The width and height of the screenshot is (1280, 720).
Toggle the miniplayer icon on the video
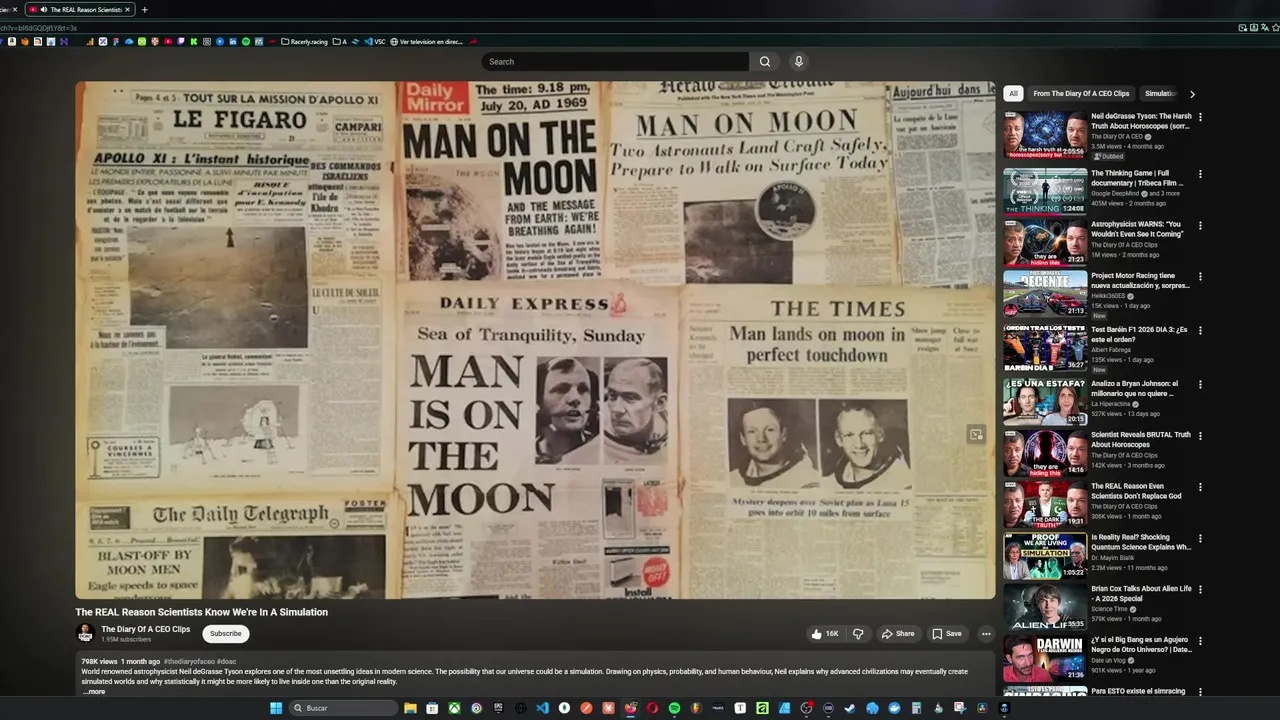point(976,434)
